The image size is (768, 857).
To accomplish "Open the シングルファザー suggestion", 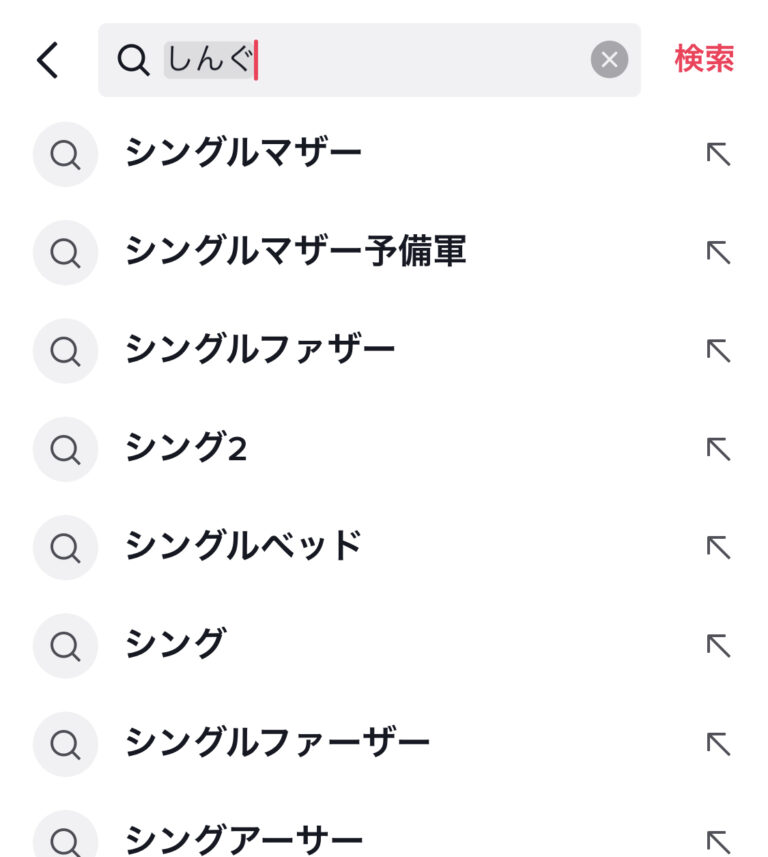I will click(260, 350).
